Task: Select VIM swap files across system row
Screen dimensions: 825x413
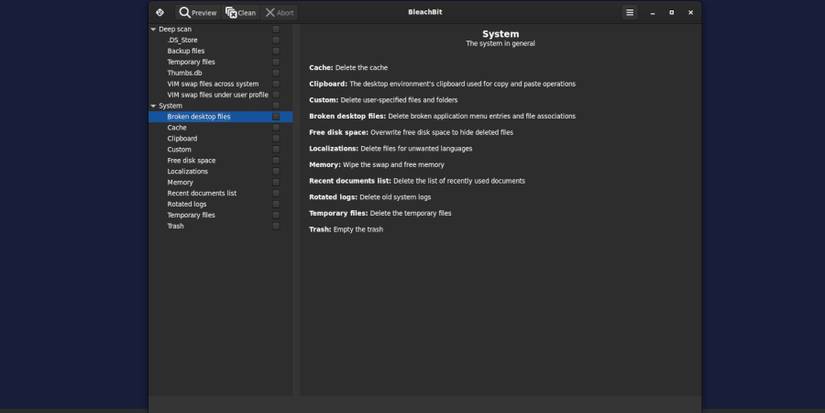Action: [x=220, y=84]
